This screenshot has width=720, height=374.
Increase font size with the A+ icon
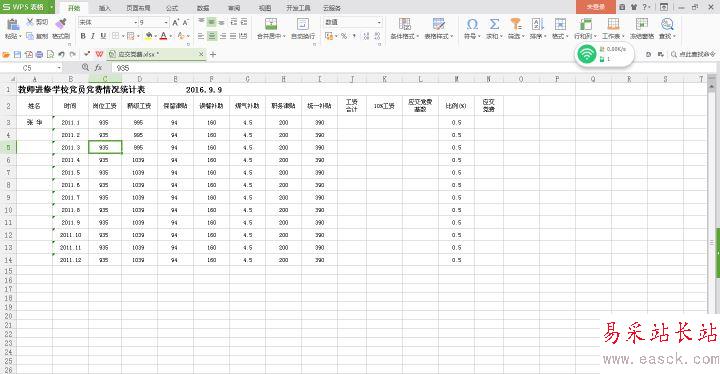coord(175,23)
